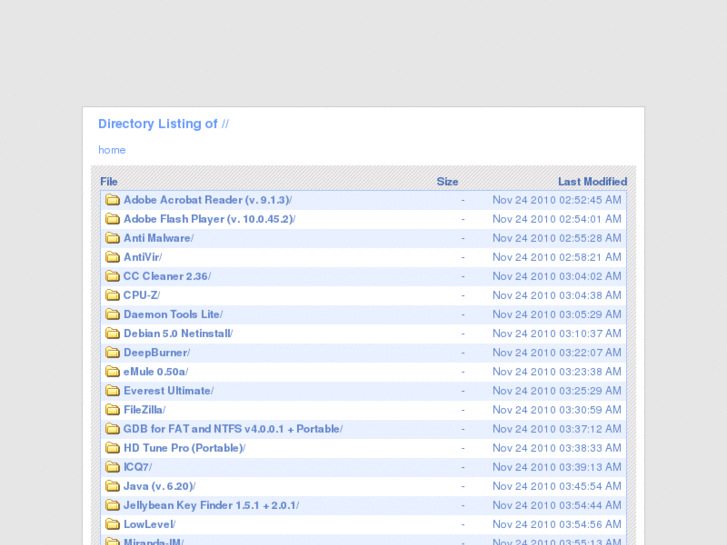This screenshot has height=545, width=727.
Task: Click folder icon next to ICQ7
Action: tap(112, 467)
